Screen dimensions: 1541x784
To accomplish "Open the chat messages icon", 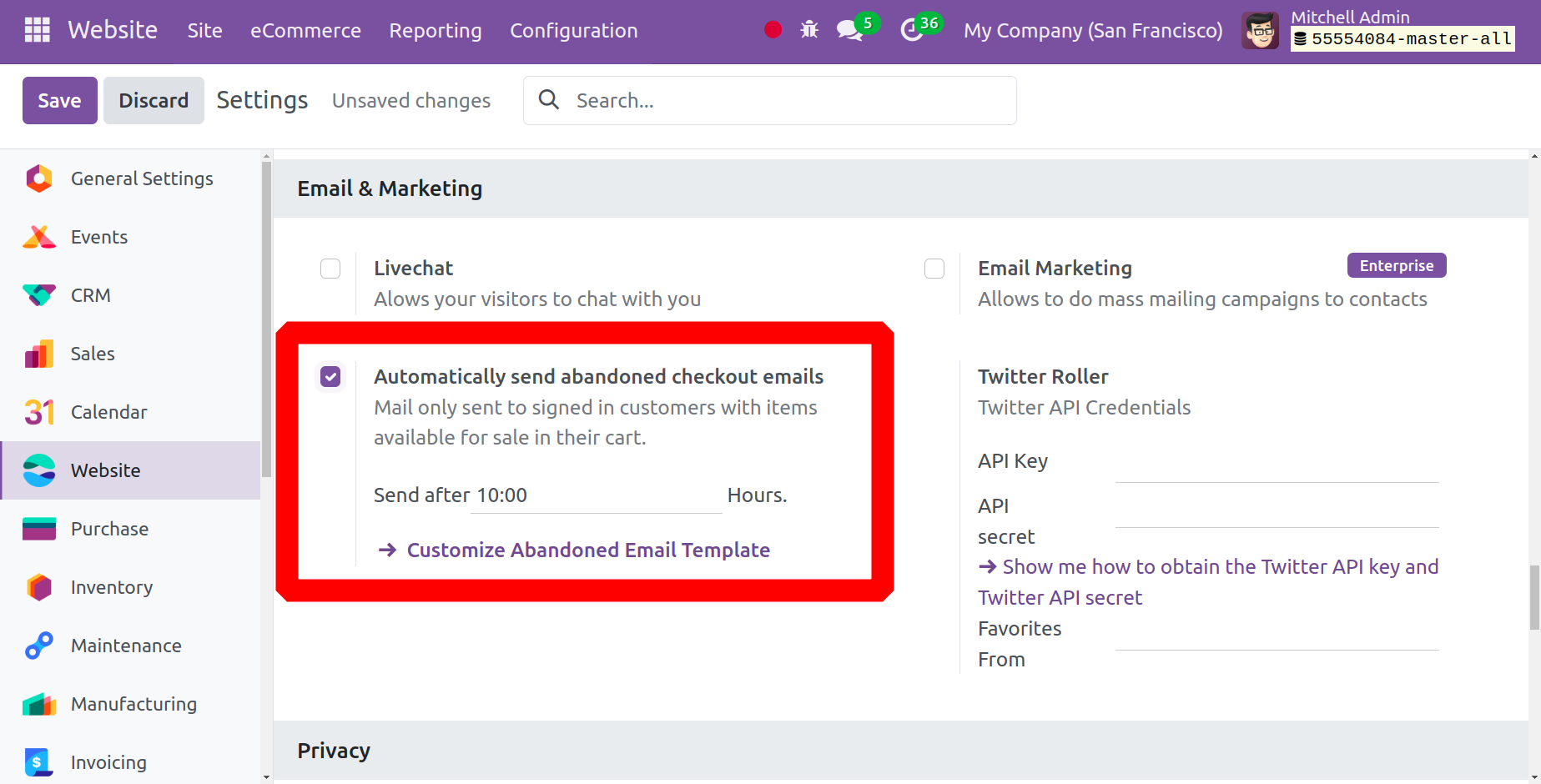I will pos(849,31).
